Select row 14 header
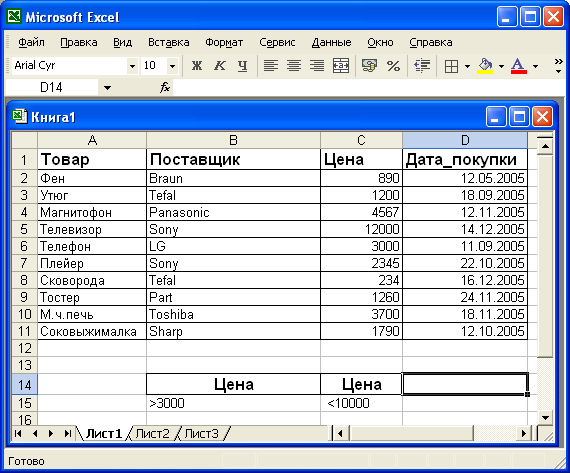Viewport: 570px width, 473px height. (24, 385)
